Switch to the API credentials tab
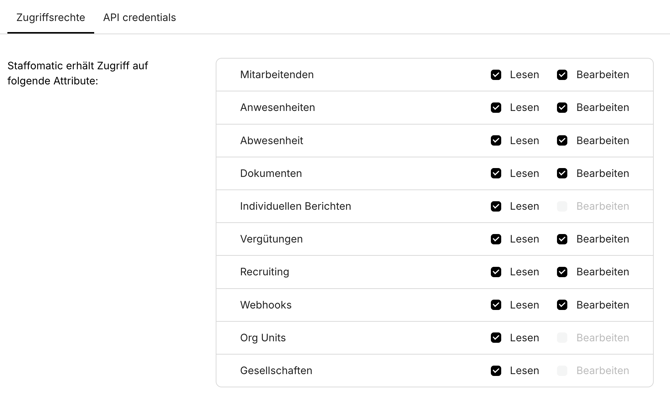This screenshot has width=670, height=401. click(139, 17)
